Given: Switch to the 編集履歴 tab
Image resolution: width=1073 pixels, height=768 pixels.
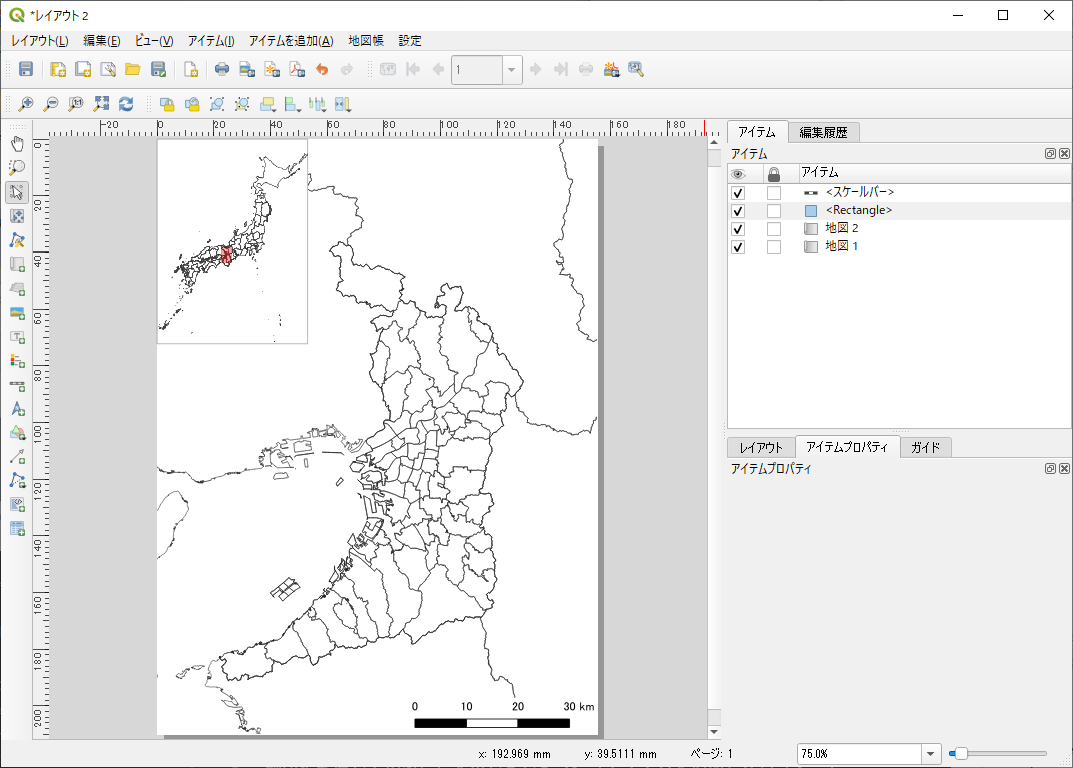Looking at the screenshot, I should 823,132.
